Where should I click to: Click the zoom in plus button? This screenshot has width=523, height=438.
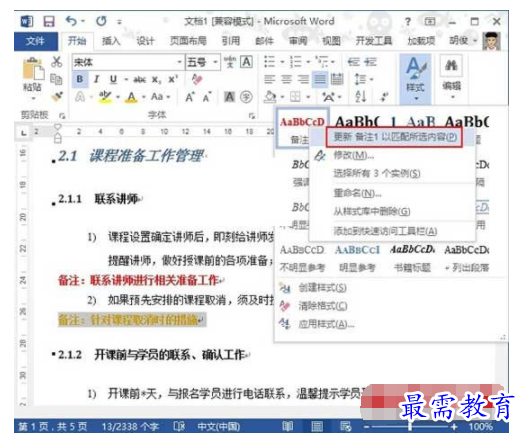coord(454,426)
